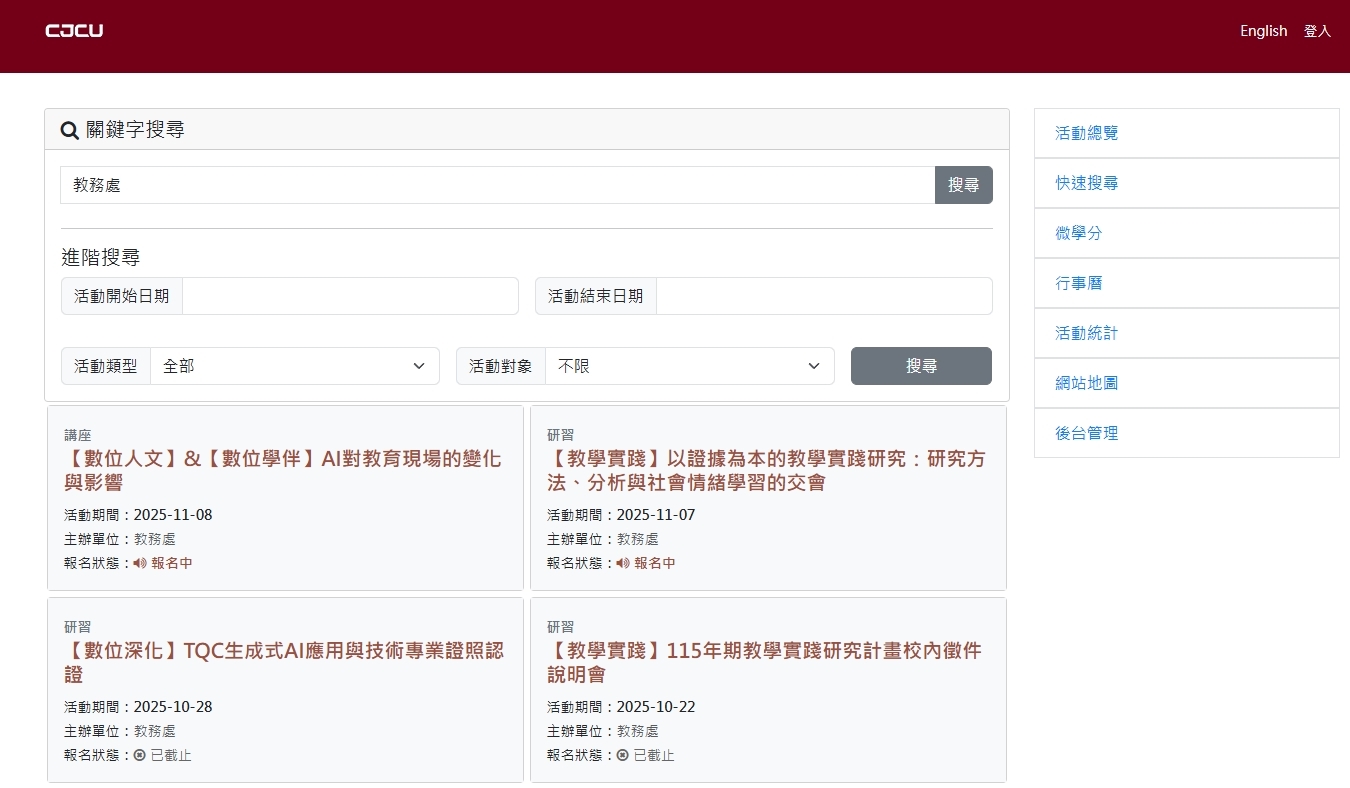Click the megaphone icon on the 2025-11-08 event

click(x=140, y=563)
